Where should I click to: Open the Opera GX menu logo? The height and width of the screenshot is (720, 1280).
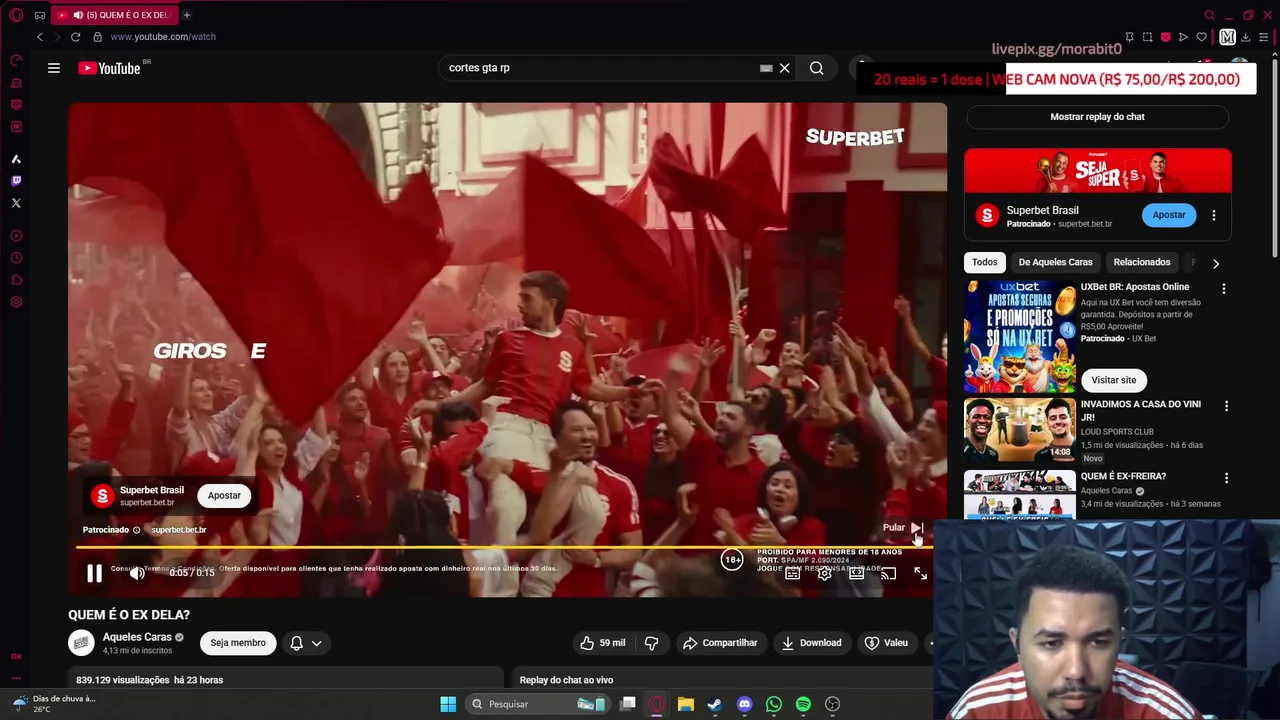pos(16,15)
